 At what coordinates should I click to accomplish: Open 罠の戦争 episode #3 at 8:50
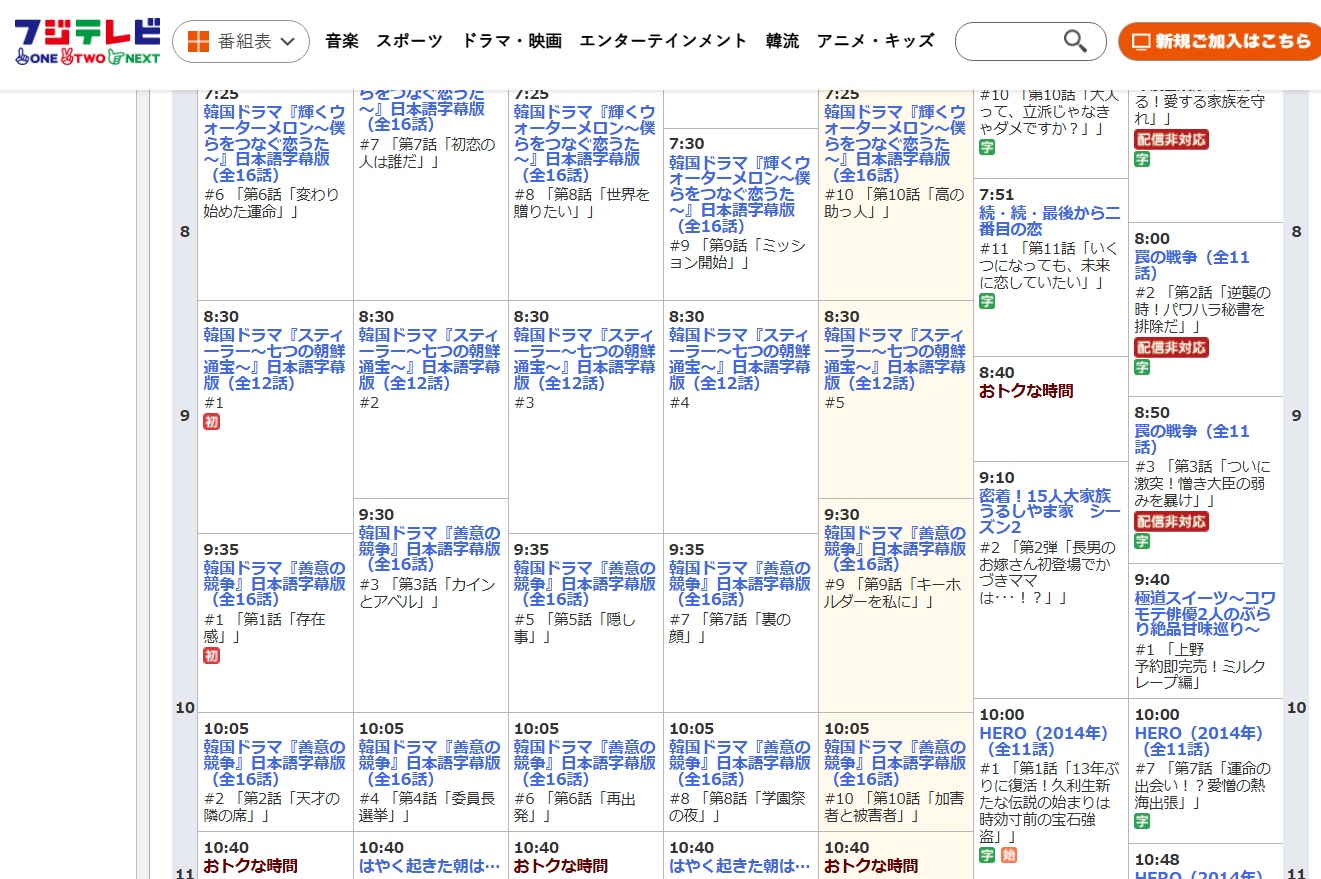(1191, 439)
